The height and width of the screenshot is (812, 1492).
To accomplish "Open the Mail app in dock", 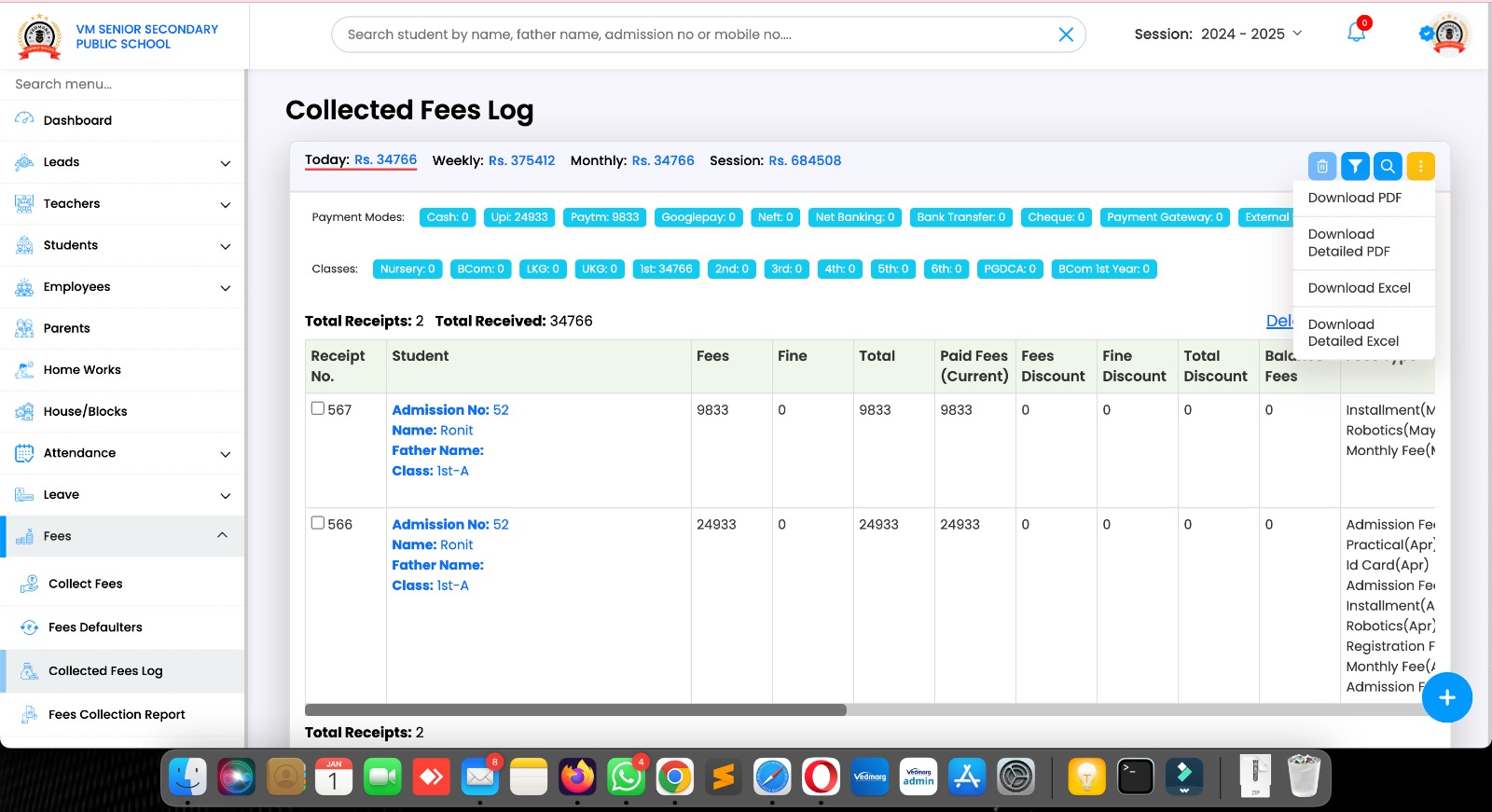I will pos(480,776).
